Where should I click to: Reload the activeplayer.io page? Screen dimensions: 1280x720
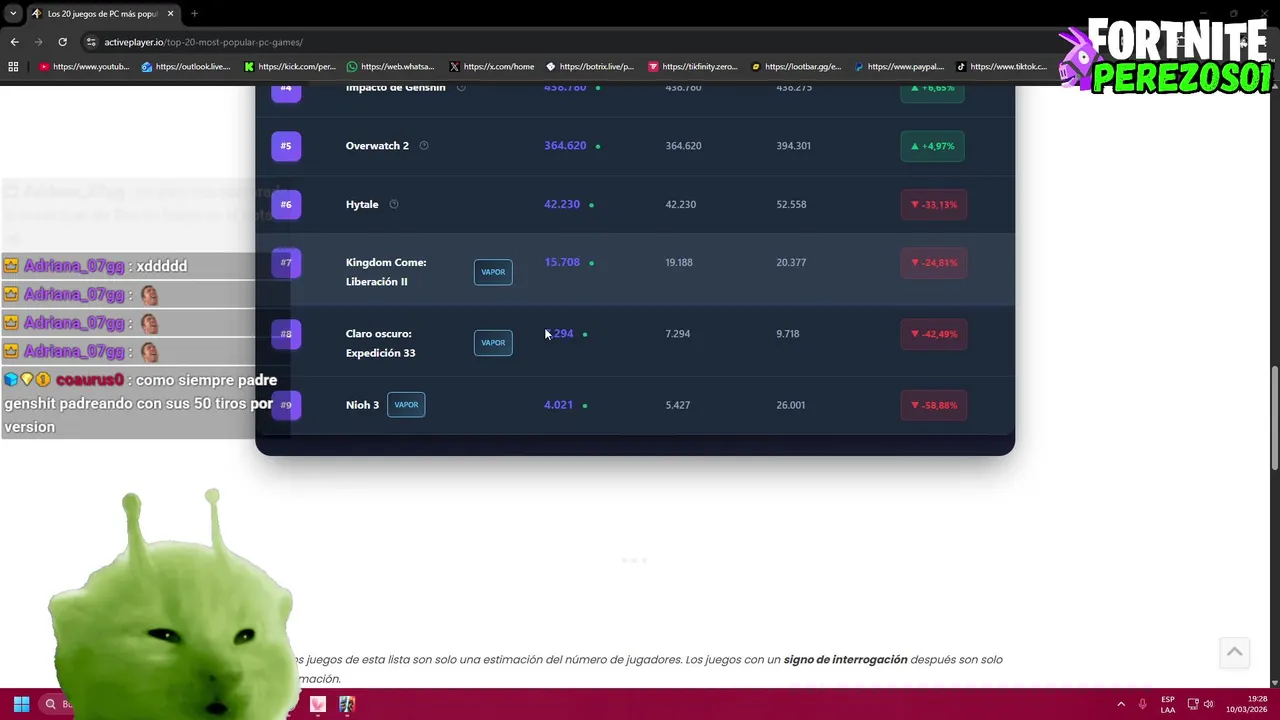pyautogui.click(x=62, y=42)
